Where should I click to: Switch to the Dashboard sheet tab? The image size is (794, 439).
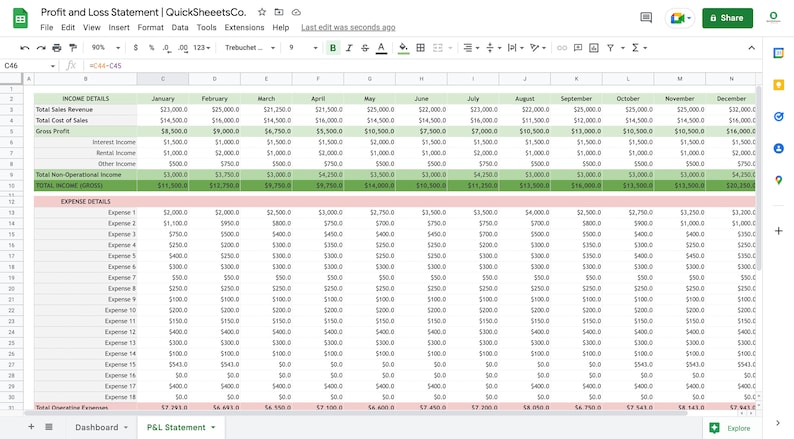point(97,427)
